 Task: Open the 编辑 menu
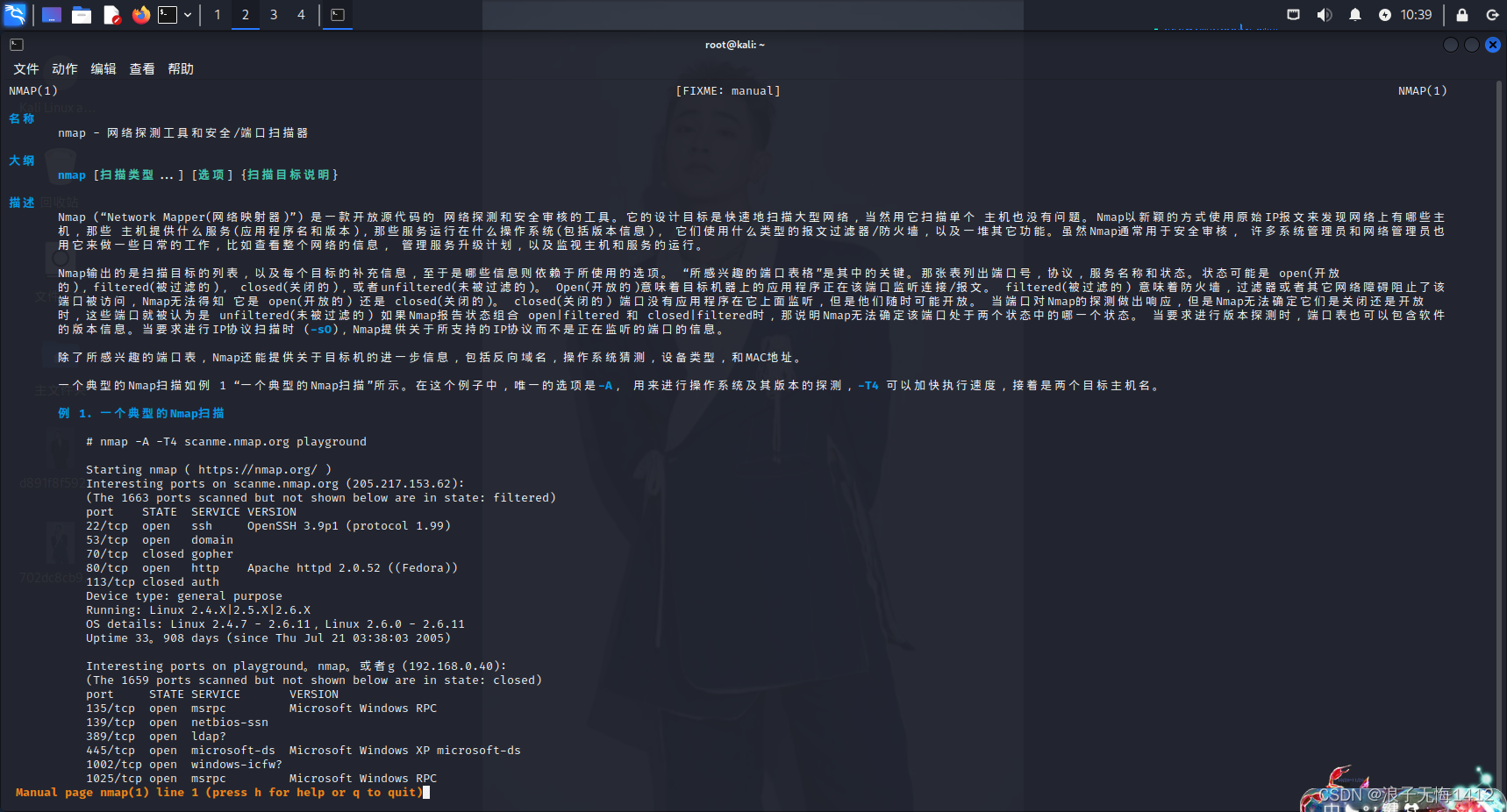104,68
